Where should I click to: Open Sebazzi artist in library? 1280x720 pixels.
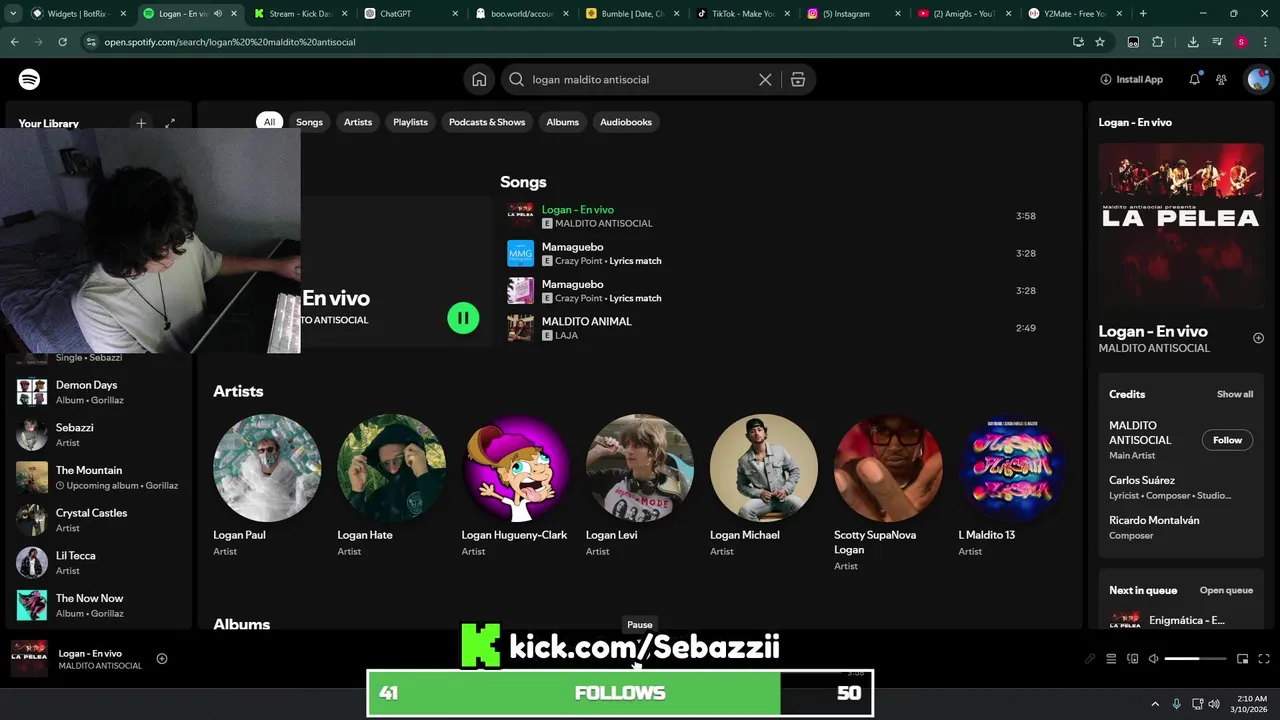(98, 434)
